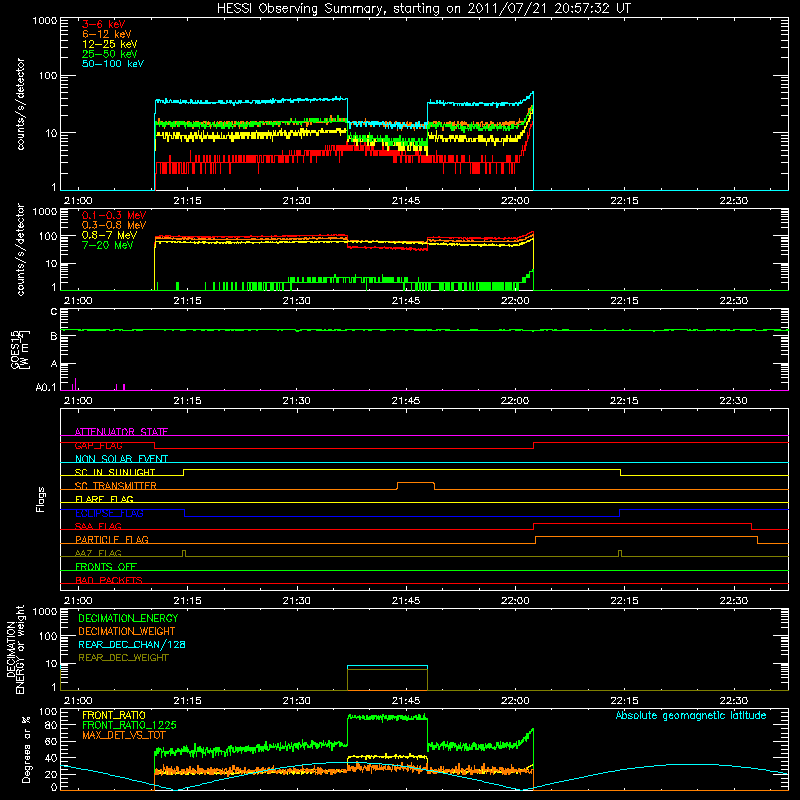
Task: Click the FRONT_RATIO_1225 legend label
Action: click(x=129, y=725)
